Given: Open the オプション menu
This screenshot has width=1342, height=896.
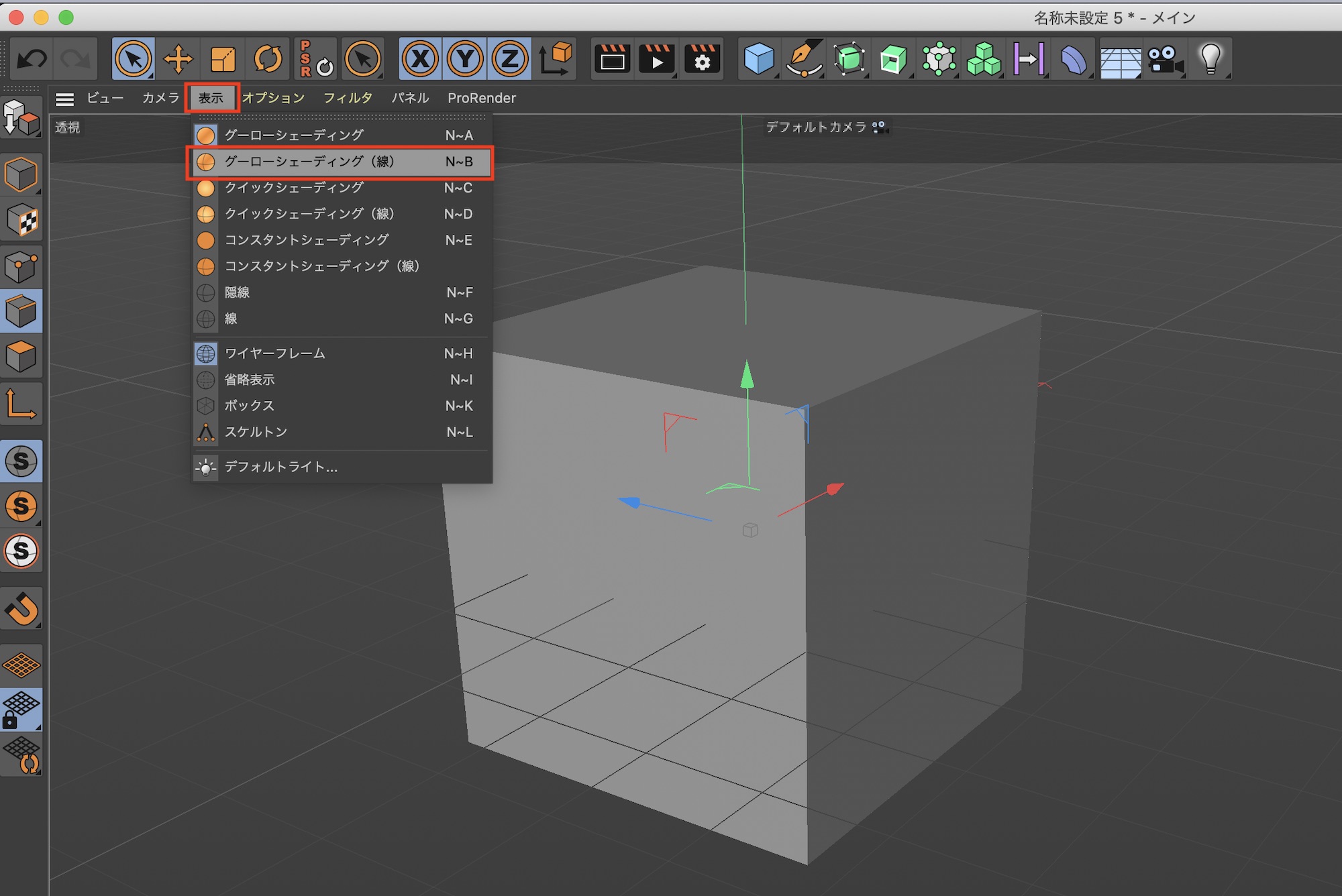Looking at the screenshot, I should 273,98.
